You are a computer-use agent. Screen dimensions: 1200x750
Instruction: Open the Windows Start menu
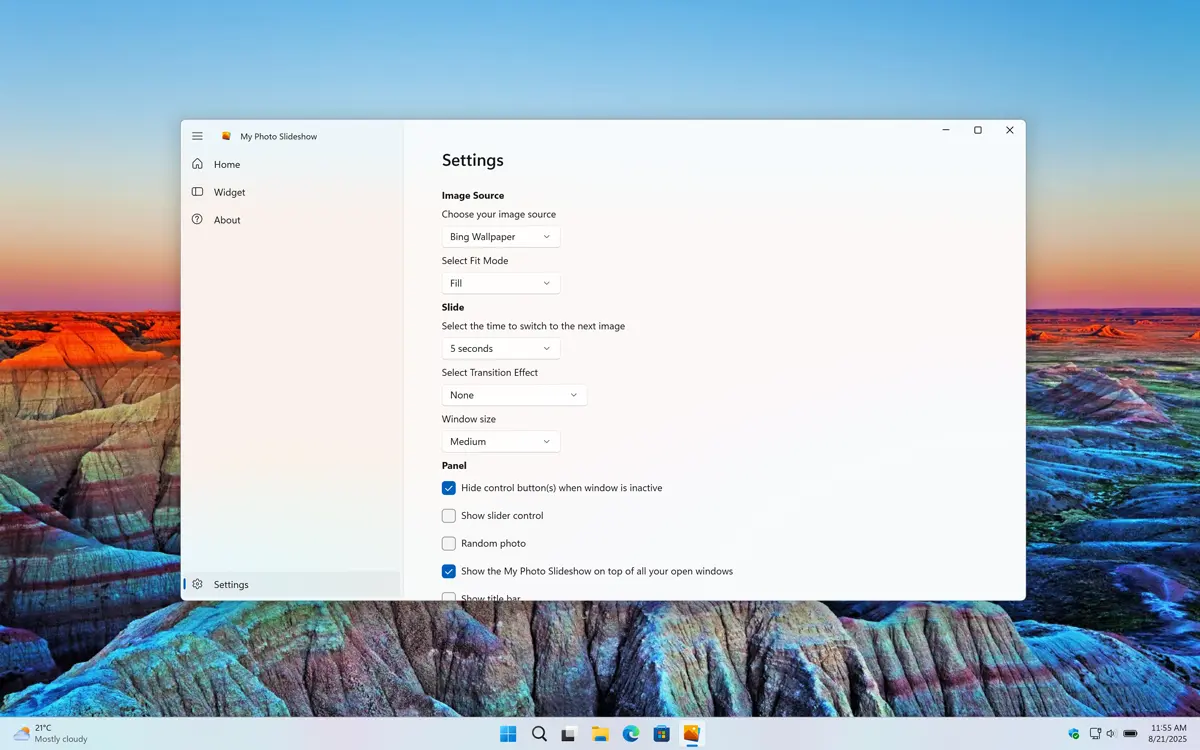pos(508,734)
